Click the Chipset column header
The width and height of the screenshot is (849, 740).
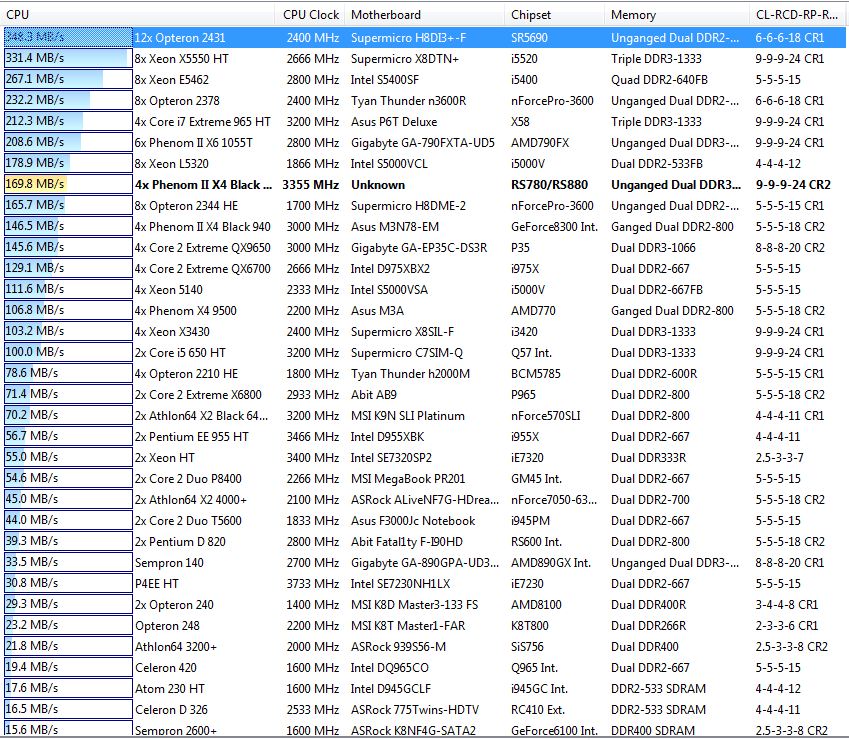531,15
